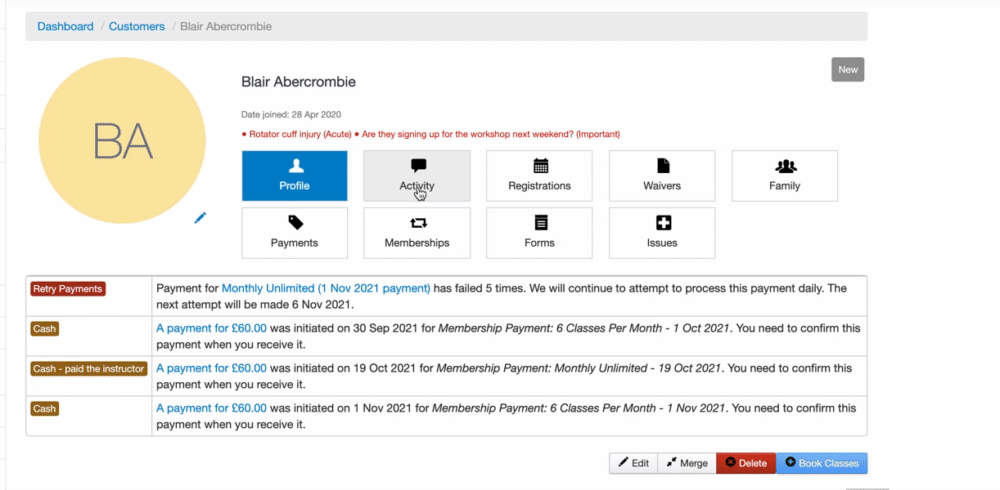The width and height of the screenshot is (1000, 490).
Task: Open Registrations calendar tile
Action: pyautogui.click(x=539, y=176)
